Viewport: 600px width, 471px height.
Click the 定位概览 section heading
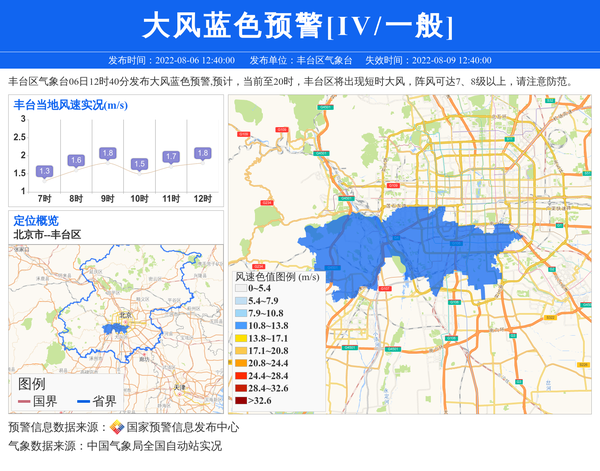(x=36, y=220)
